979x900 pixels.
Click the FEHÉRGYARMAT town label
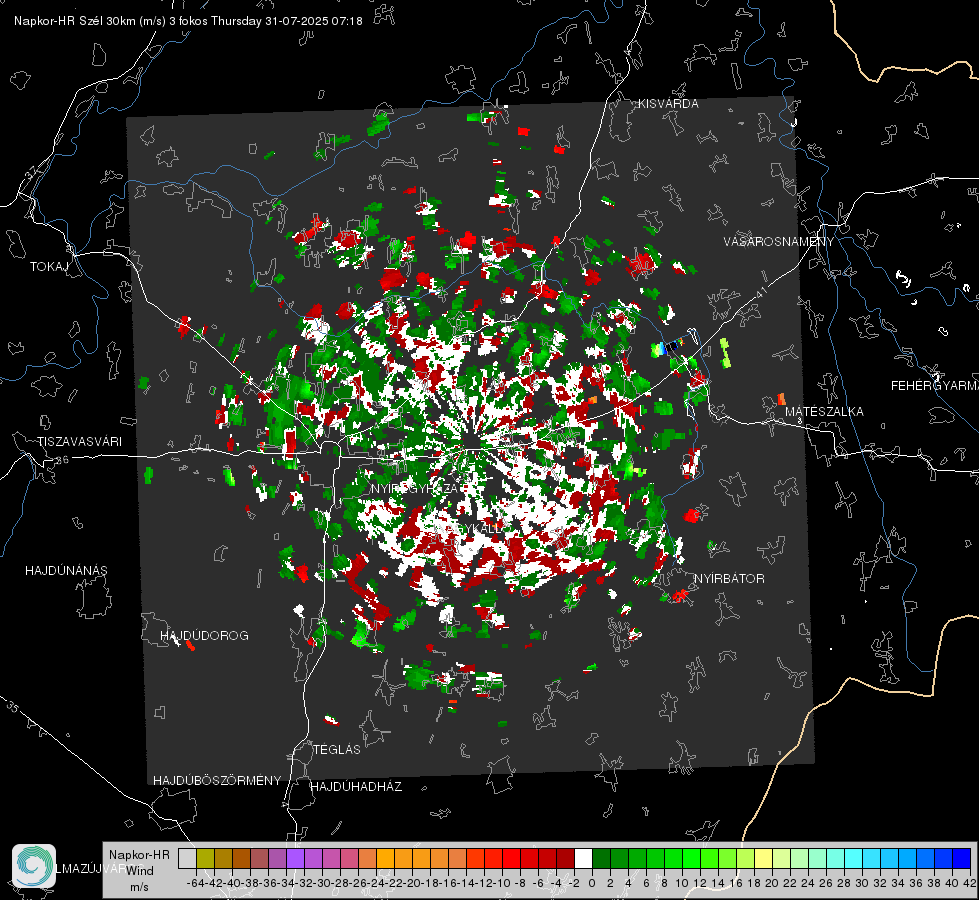pos(934,386)
